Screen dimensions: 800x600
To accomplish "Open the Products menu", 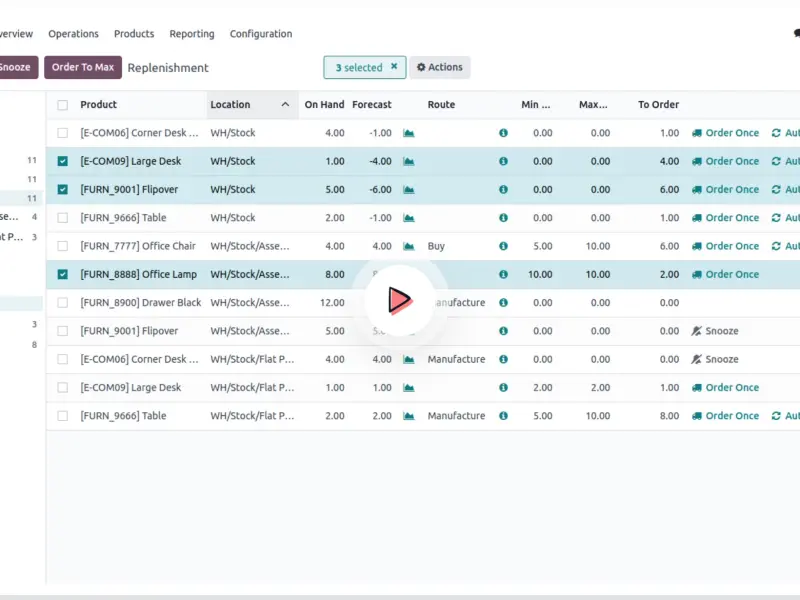I will coord(134,34).
